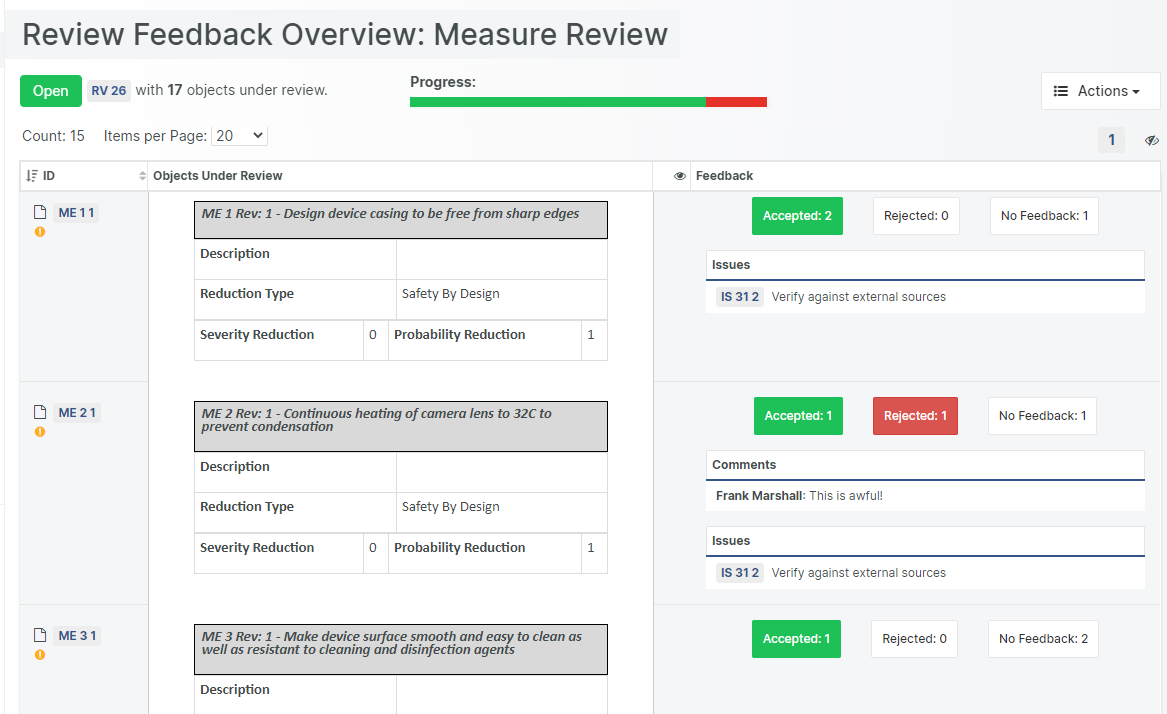Click the document icon beside ME 1
Image resolution: width=1167 pixels, height=714 pixels.
(x=40, y=212)
